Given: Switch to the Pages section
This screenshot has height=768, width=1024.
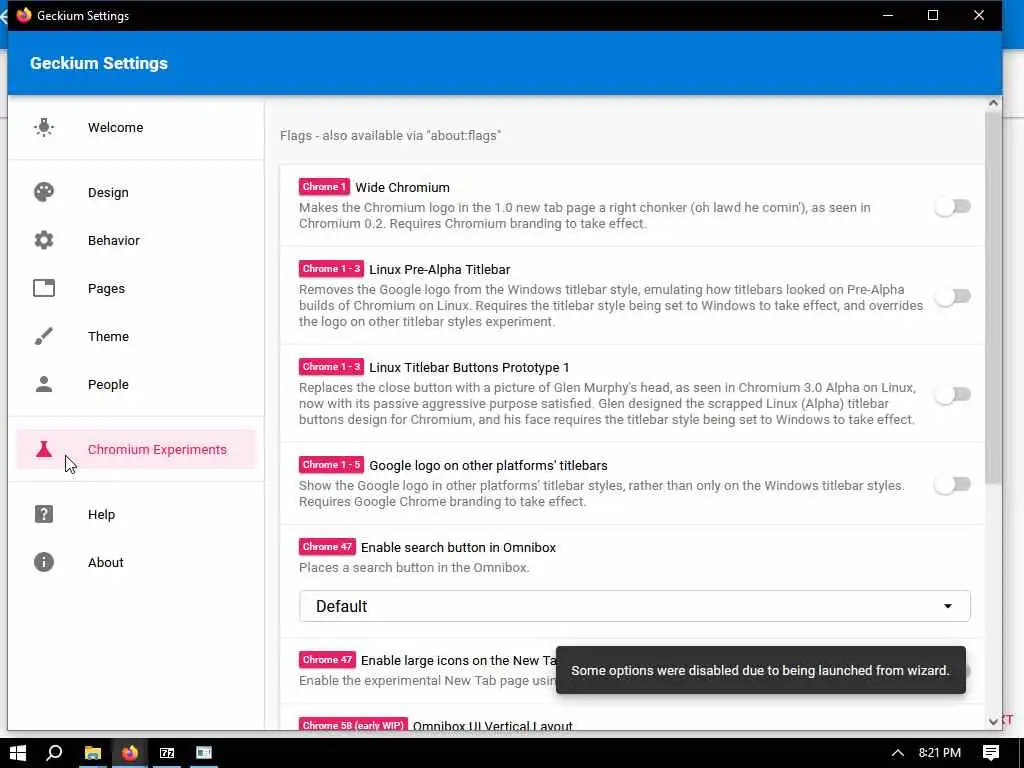Looking at the screenshot, I should 136,288.
